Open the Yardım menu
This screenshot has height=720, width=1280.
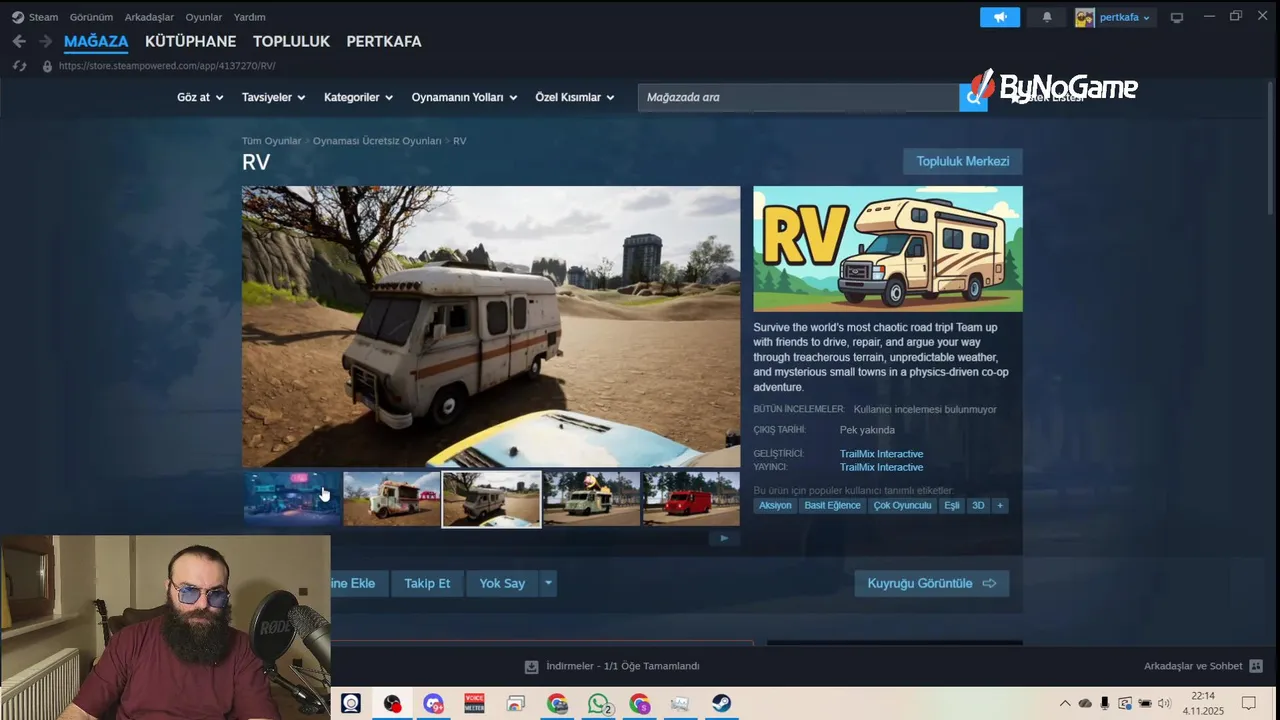click(x=249, y=17)
